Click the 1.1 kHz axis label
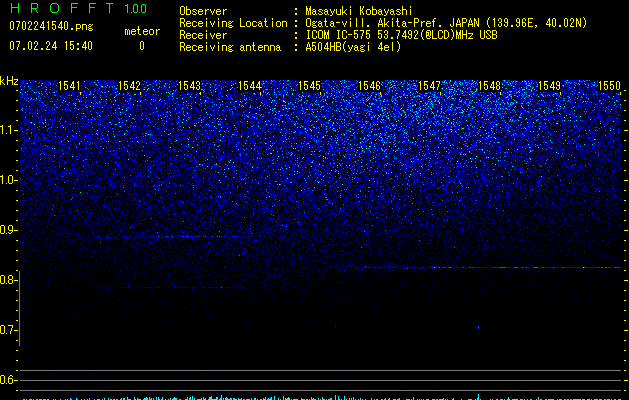Image resolution: width=629 pixels, height=400 pixels. coord(9,130)
